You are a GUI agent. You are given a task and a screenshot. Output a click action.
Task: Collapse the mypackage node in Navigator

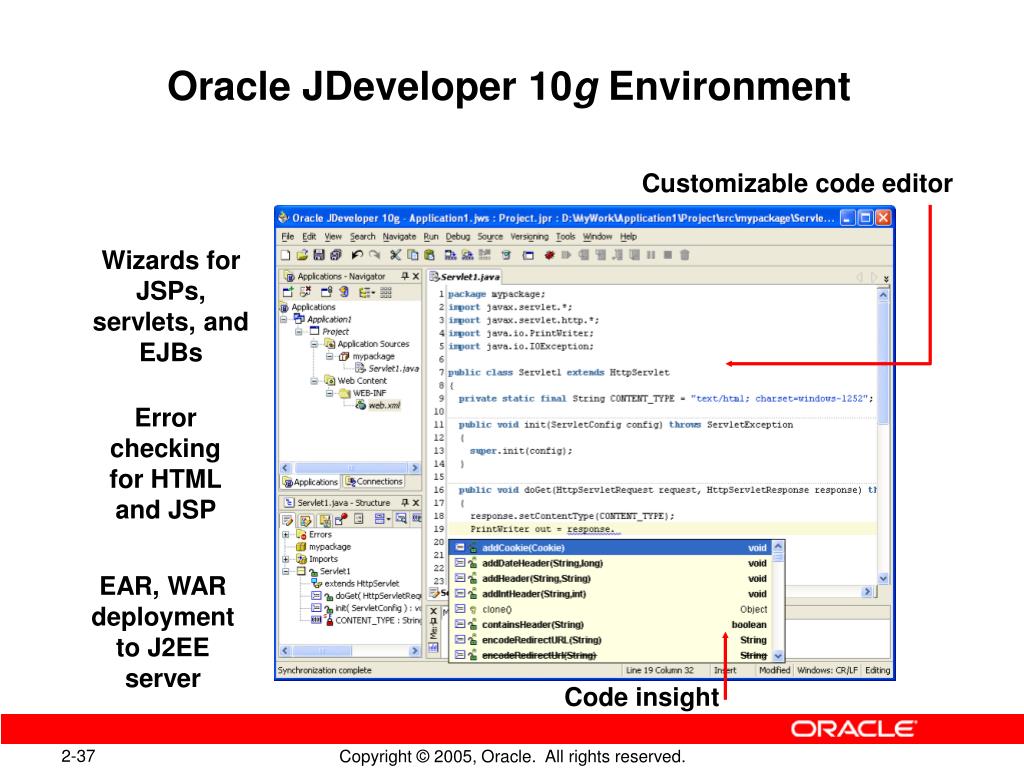[x=330, y=357]
